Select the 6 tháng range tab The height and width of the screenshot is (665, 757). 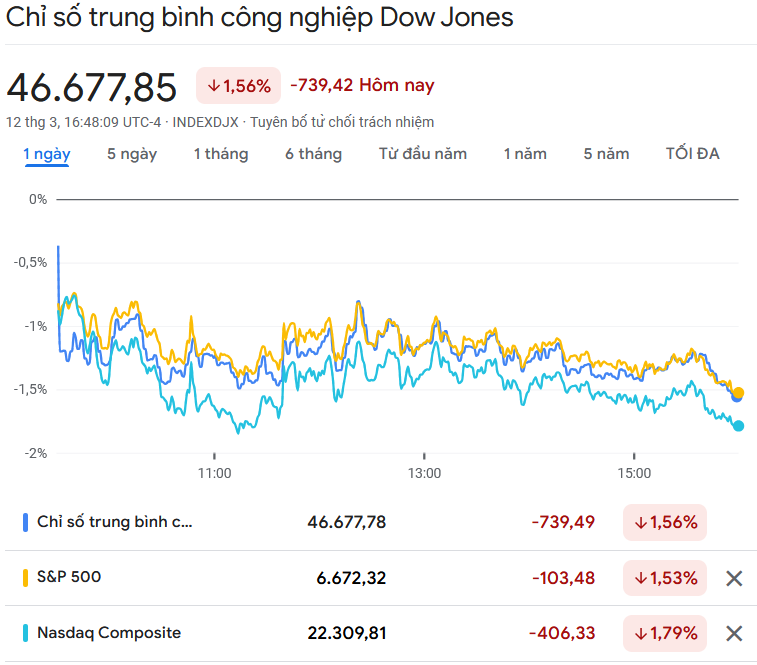tap(313, 154)
